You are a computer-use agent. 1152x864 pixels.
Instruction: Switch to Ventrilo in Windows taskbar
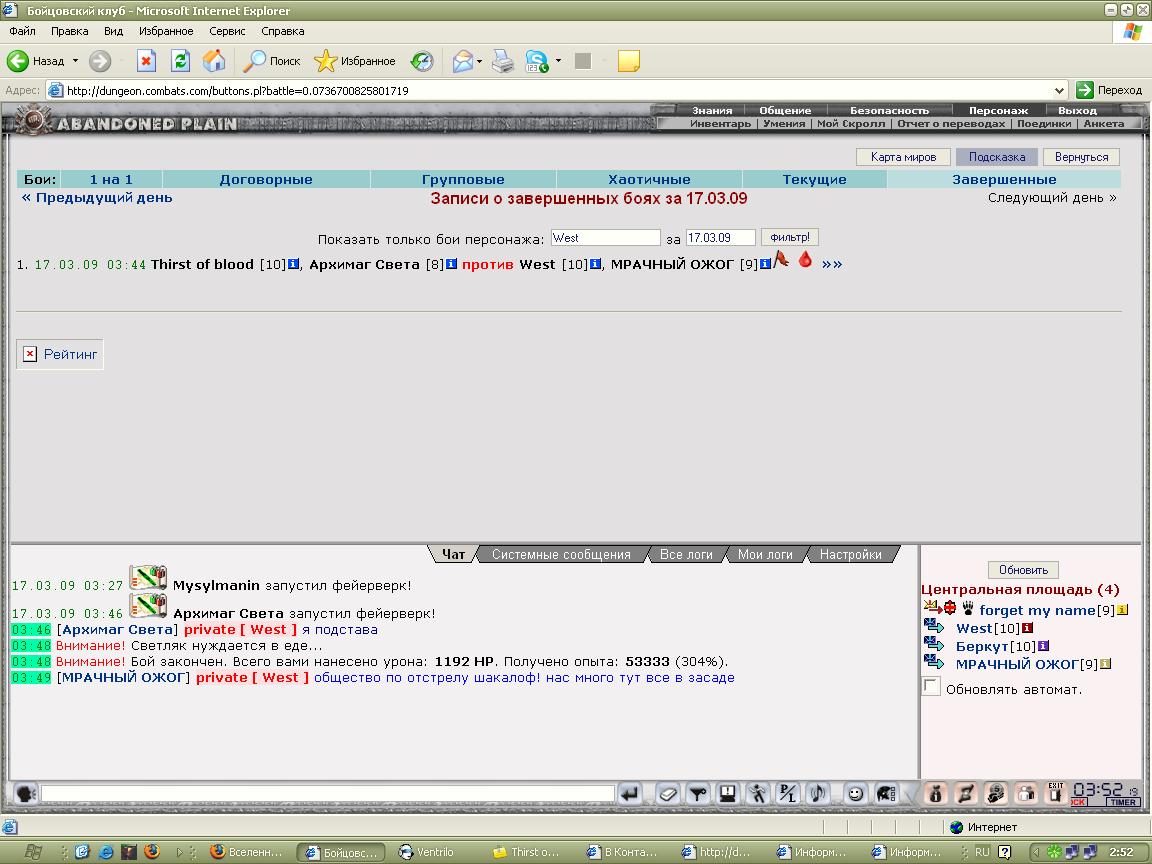pos(426,852)
